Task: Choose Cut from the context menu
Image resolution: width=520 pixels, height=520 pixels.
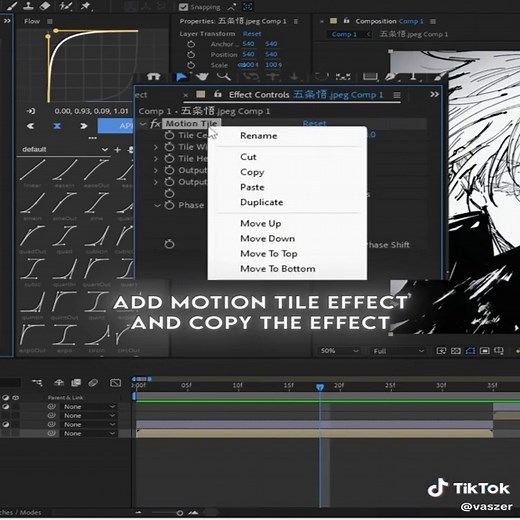Action: coord(248,157)
